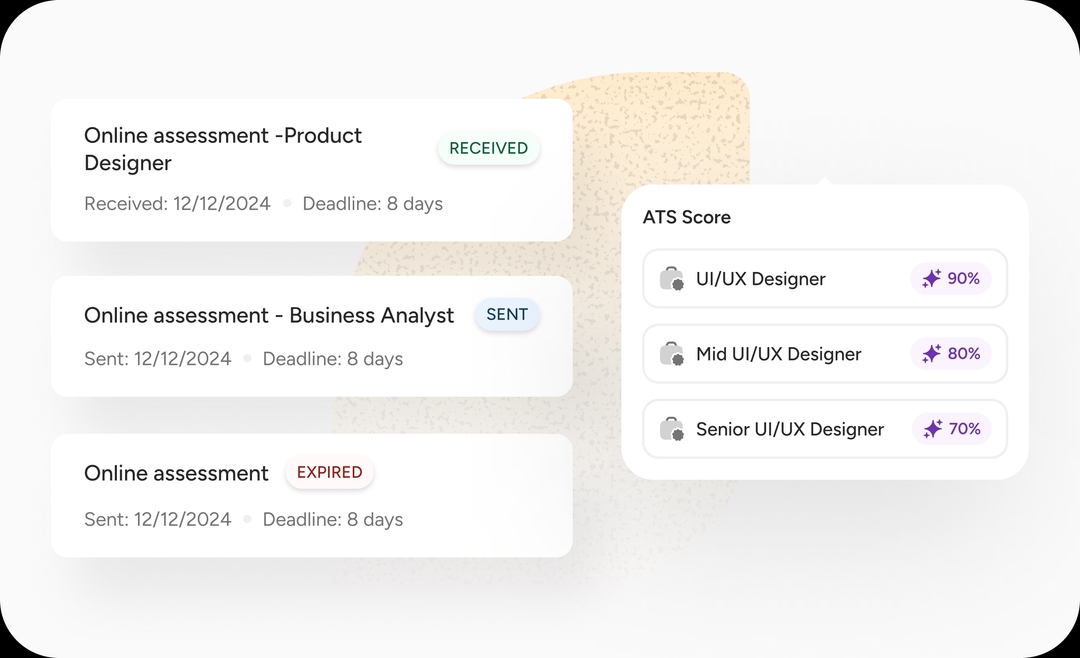Viewport: 1080px width, 658px height.
Task: Click the sparkle icon next to 90%
Action: pyautogui.click(x=931, y=279)
